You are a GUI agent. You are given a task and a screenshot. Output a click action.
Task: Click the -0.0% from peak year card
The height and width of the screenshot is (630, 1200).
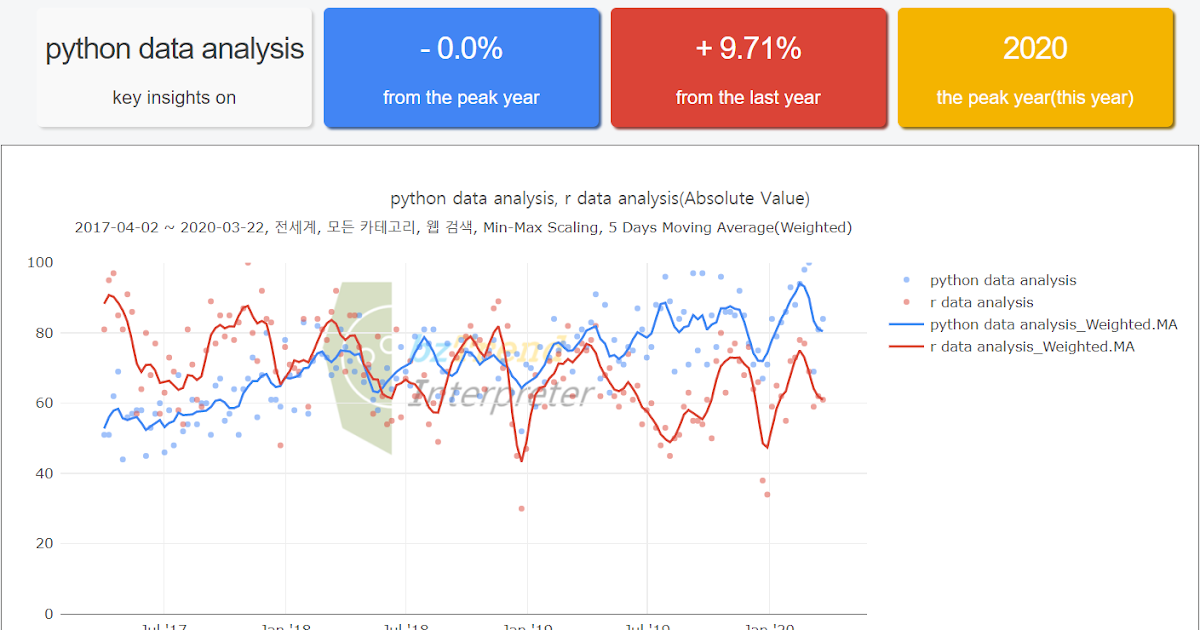[x=461, y=67]
